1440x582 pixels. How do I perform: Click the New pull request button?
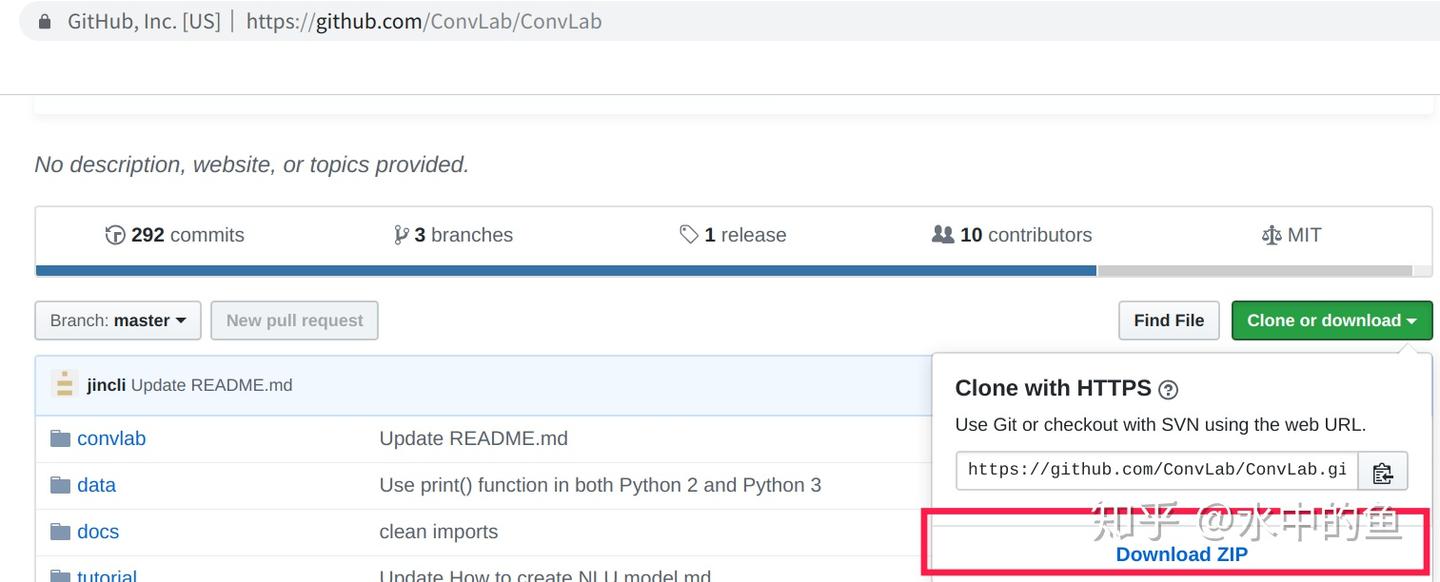(x=295, y=321)
